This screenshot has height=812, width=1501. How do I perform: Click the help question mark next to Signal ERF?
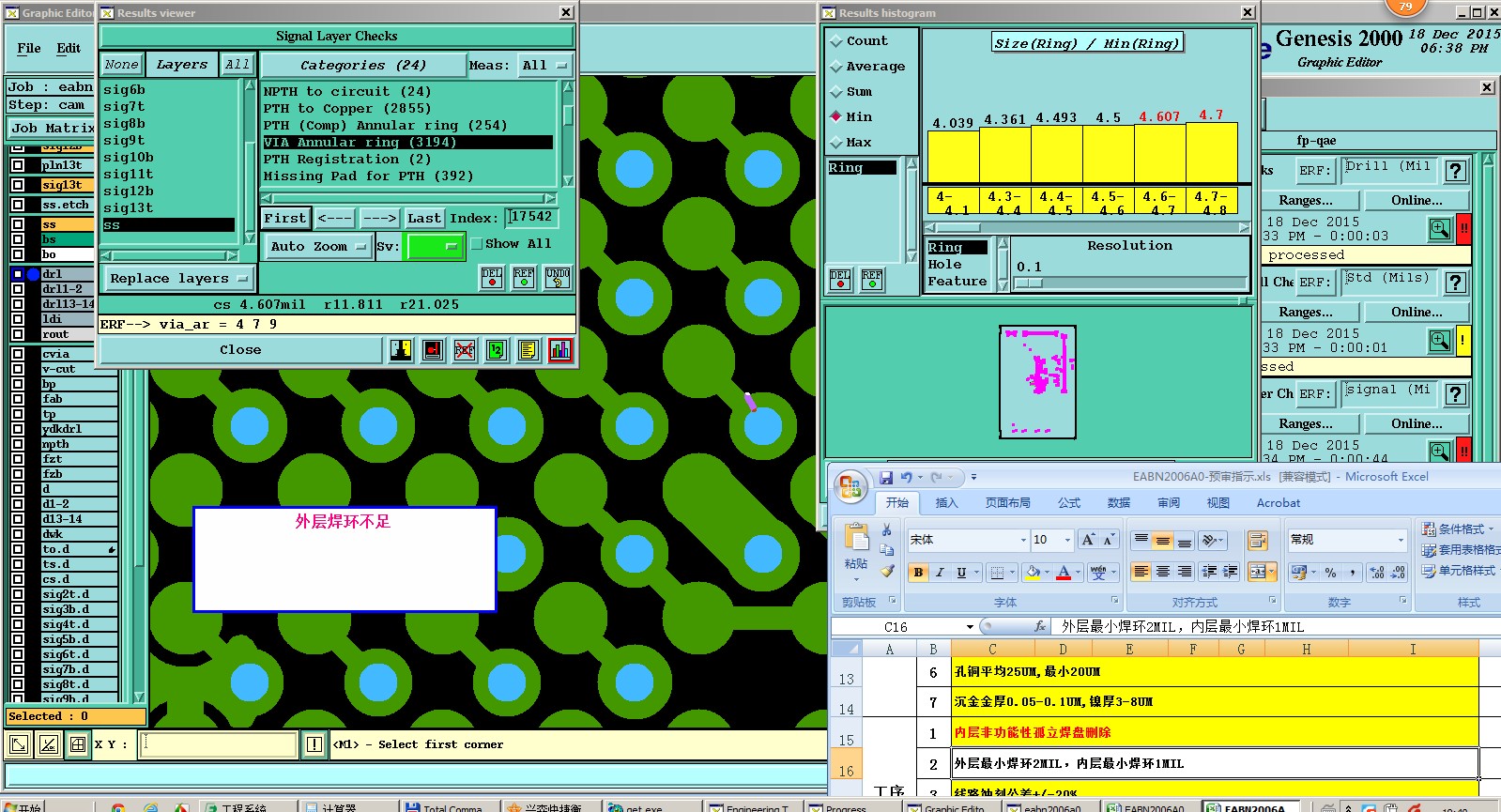[x=1455, y=394]
